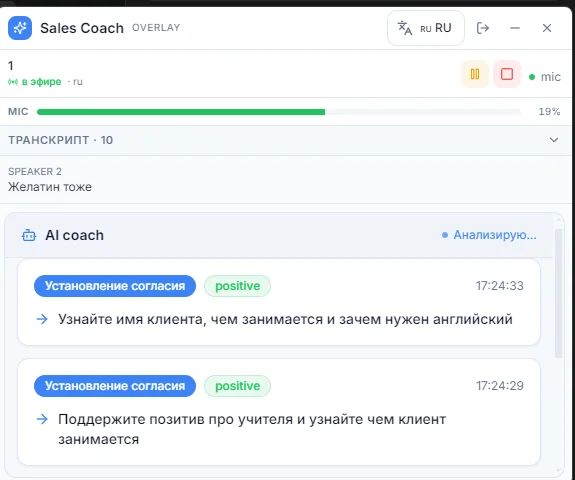Click the MIC label of level meter
Viewport: 575px width, 480px height.
tap(18, 111)
